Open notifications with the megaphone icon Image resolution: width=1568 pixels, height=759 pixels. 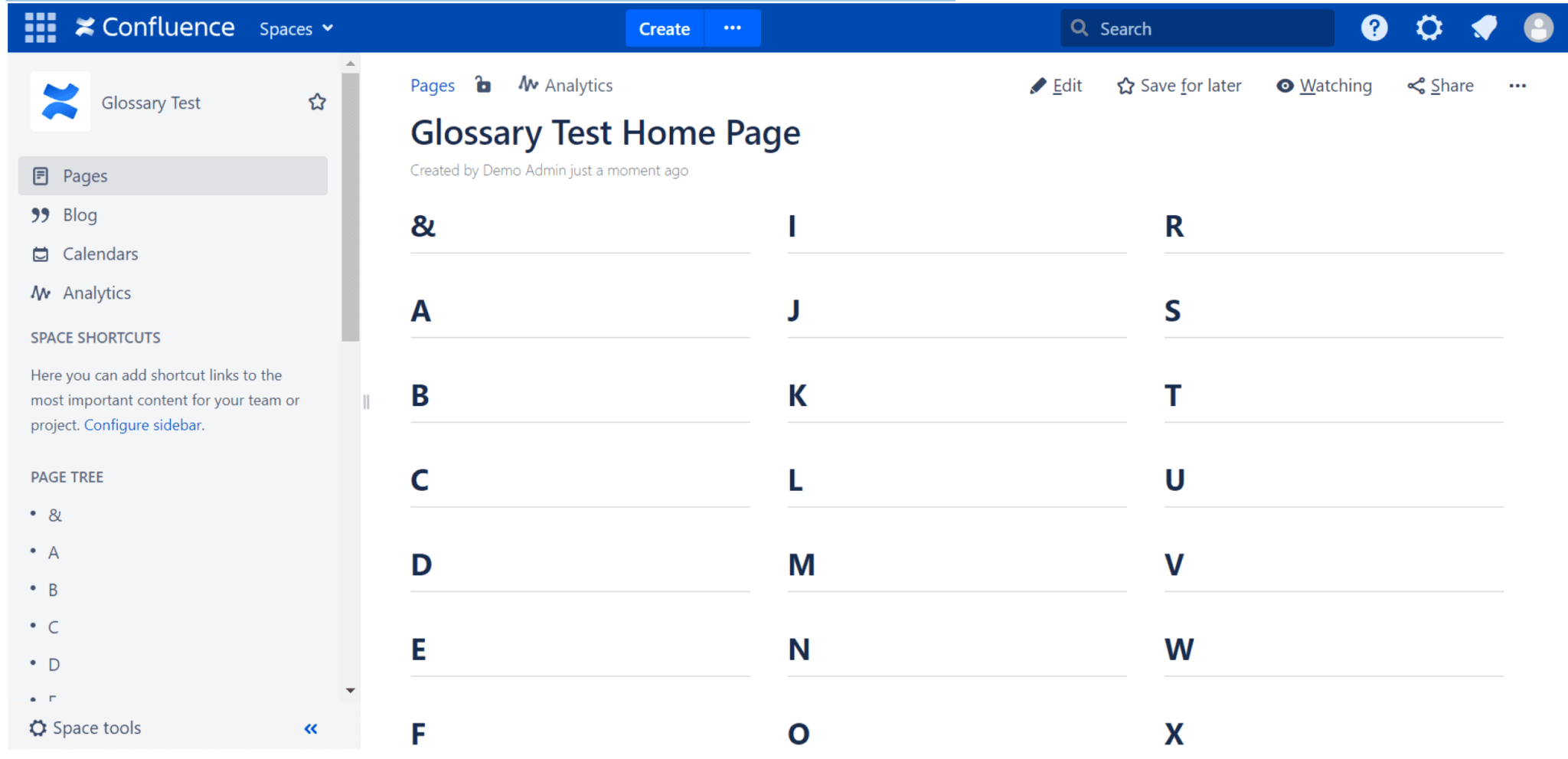click(1484, 28)
